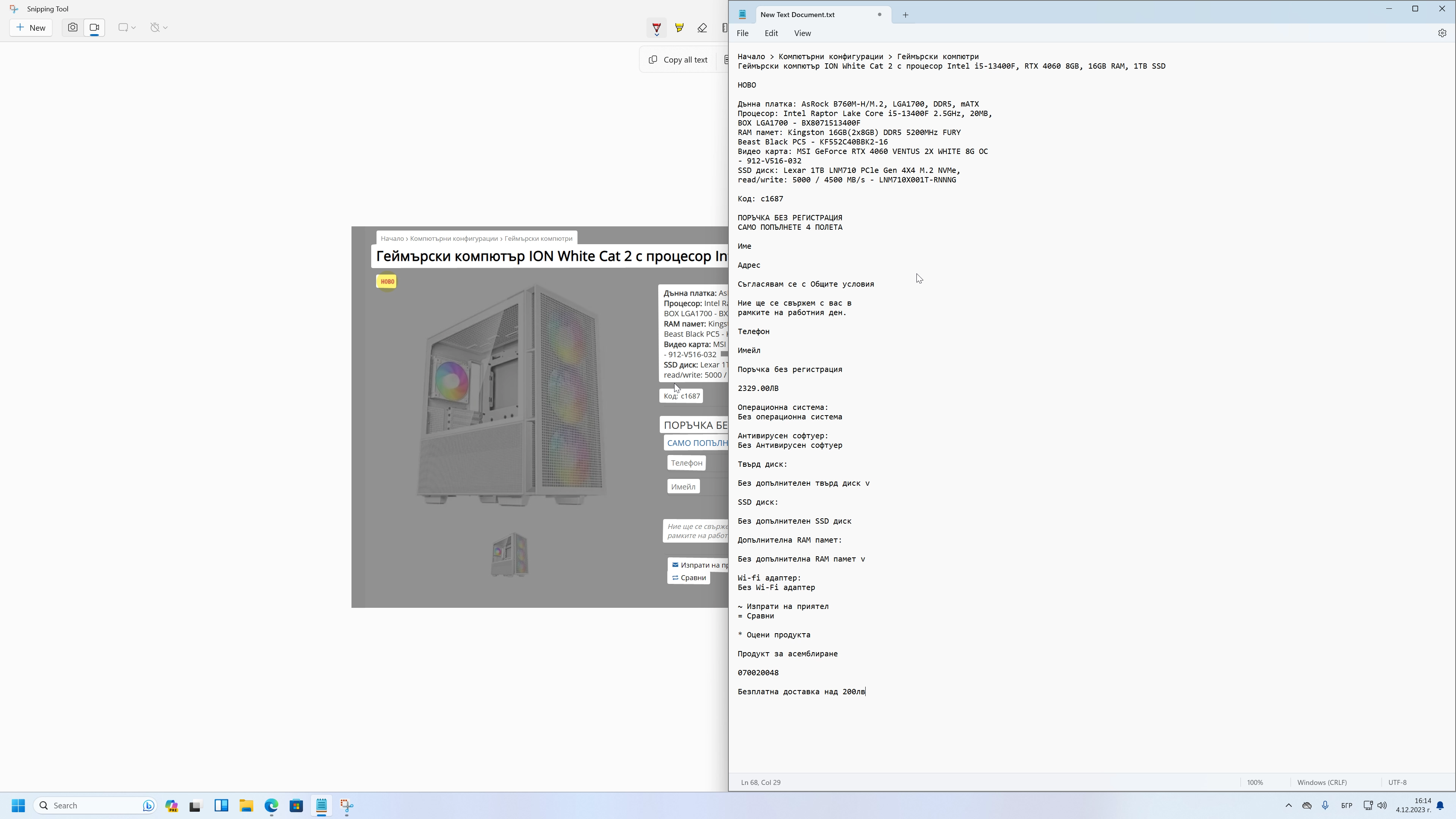Switch Snipping Tool to Record video mode
1456x819 pixels.
coord(94,28)
